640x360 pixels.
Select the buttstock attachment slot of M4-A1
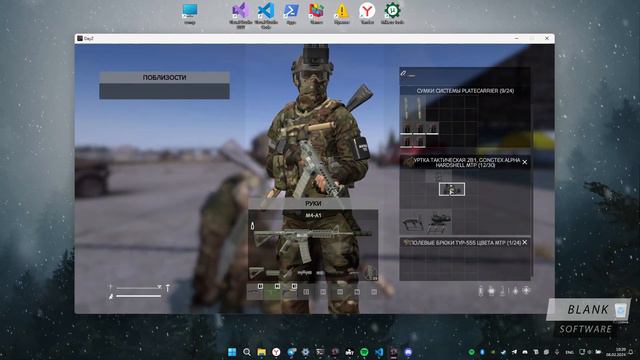(x=257, y=273)
